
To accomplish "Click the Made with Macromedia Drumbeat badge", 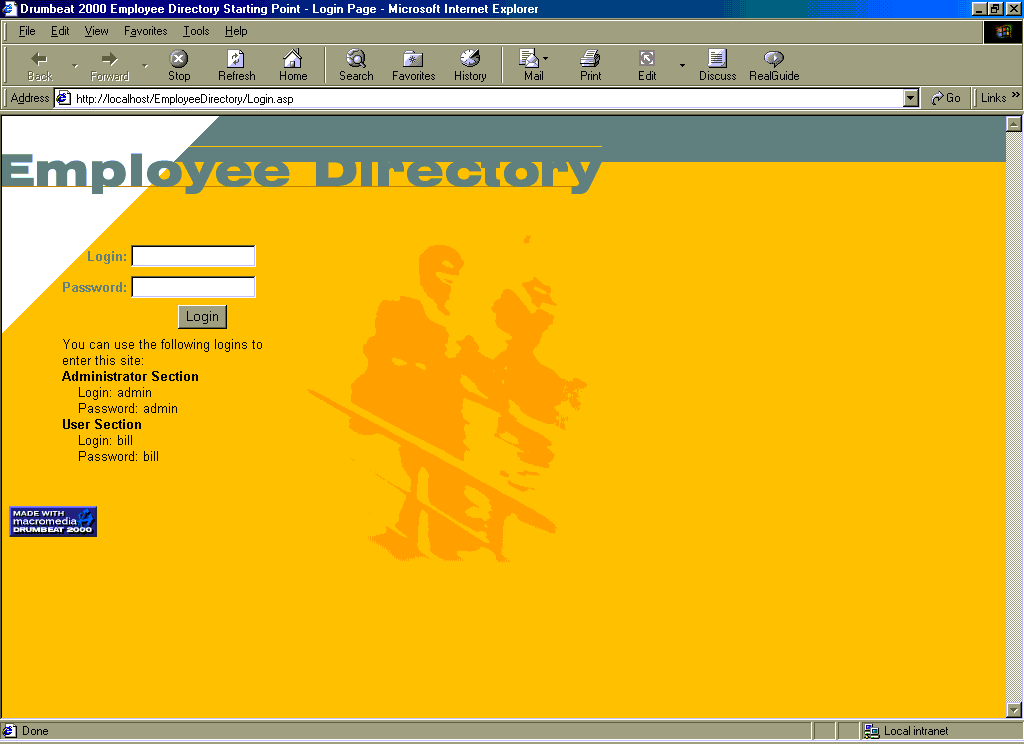I will click(52, 521).
